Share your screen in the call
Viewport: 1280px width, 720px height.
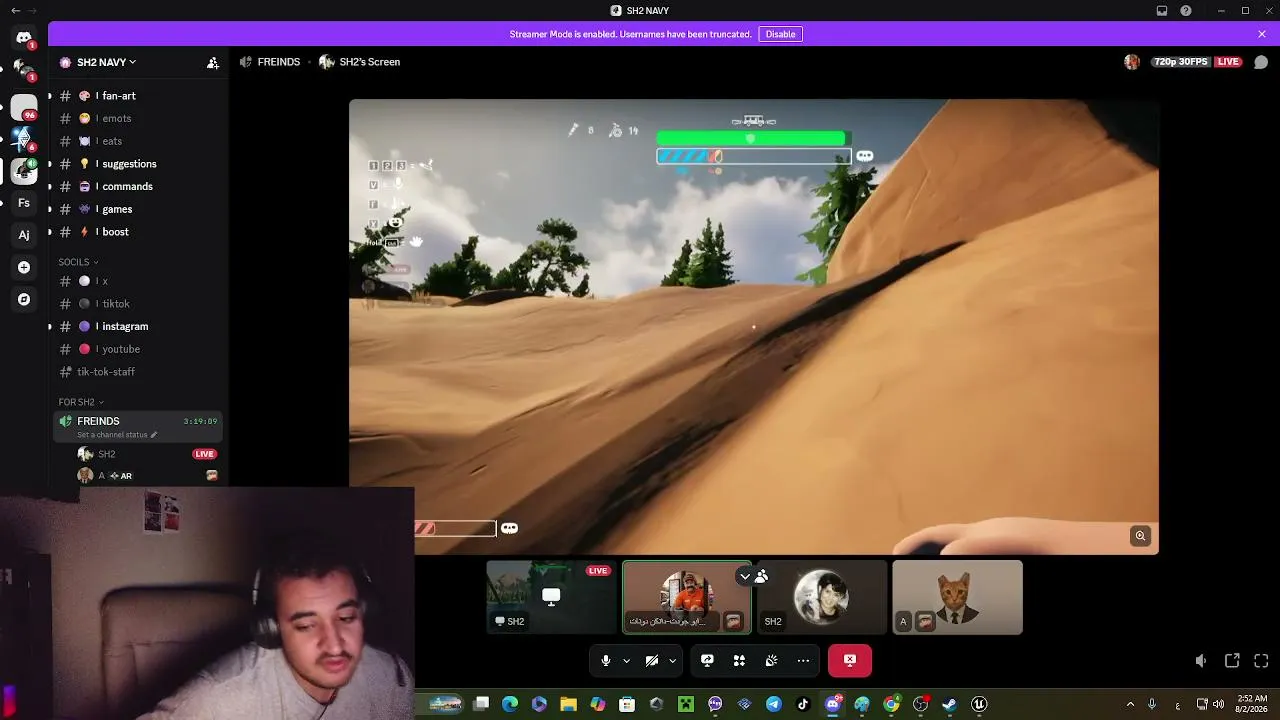(x=707, y=660)
